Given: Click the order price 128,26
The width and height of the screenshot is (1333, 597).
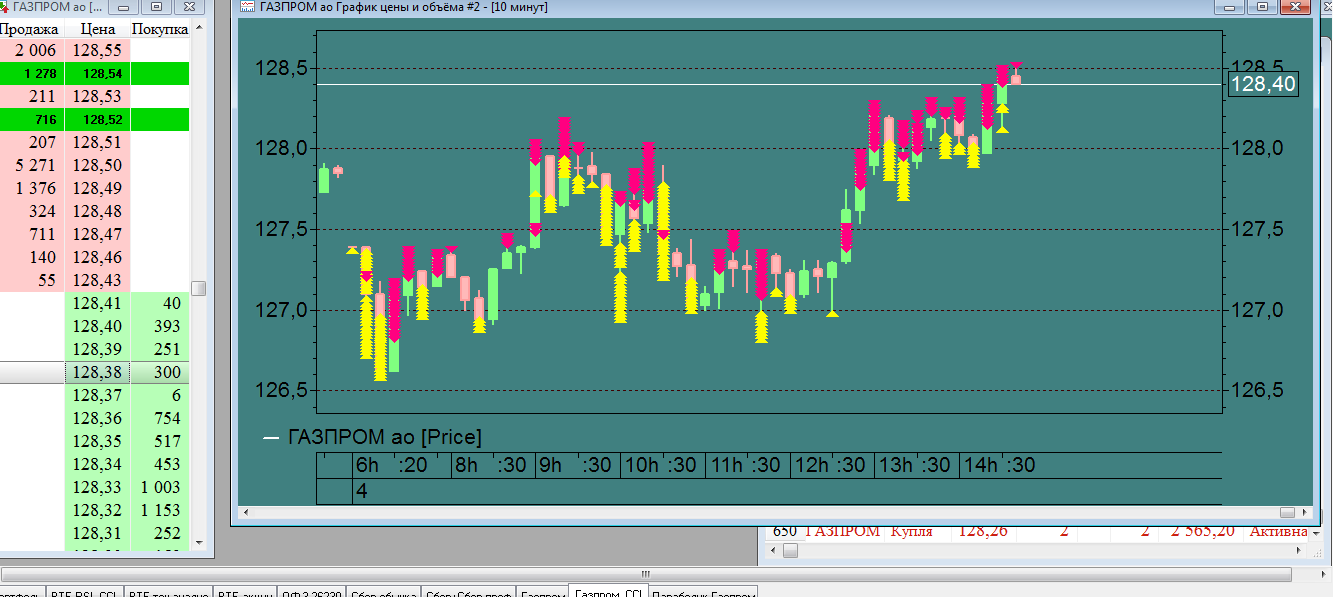Looking at the screenshot, I should (x=982, y=531).
